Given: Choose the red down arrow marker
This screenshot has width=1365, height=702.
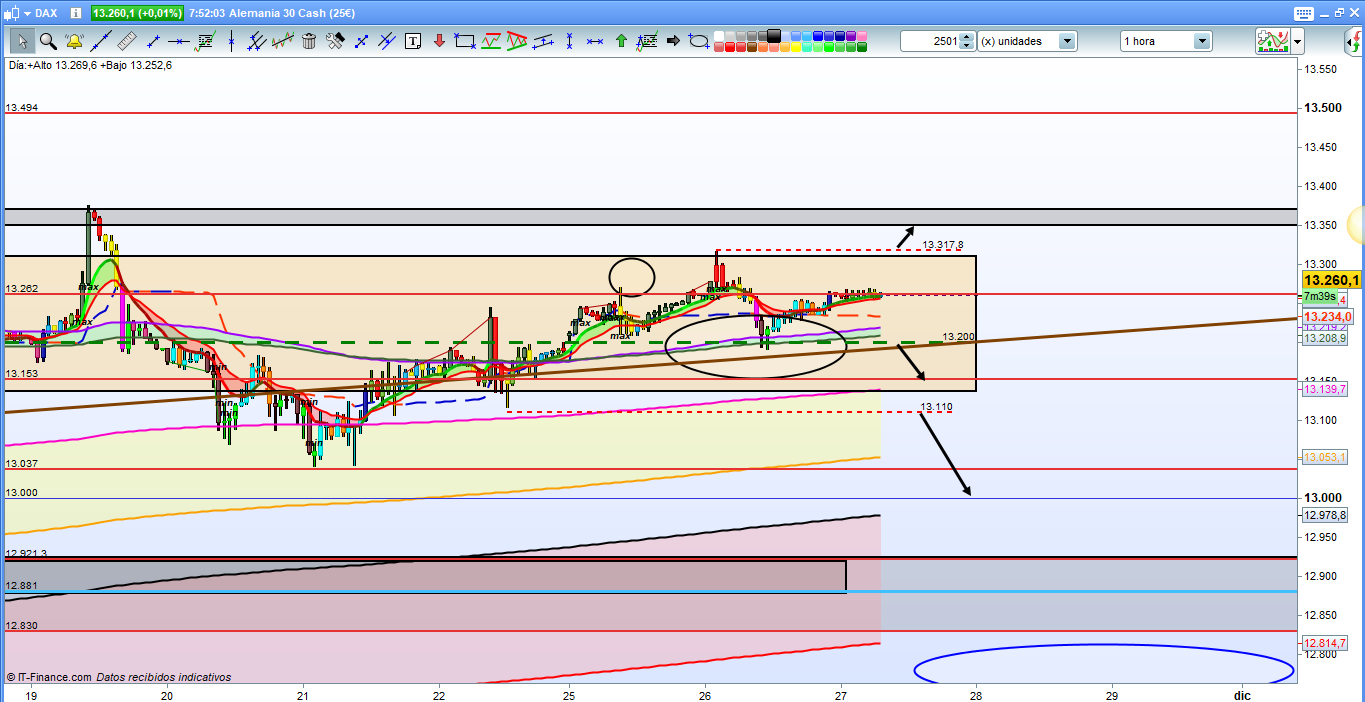Looking at the screenshot, I should point(439,41).
